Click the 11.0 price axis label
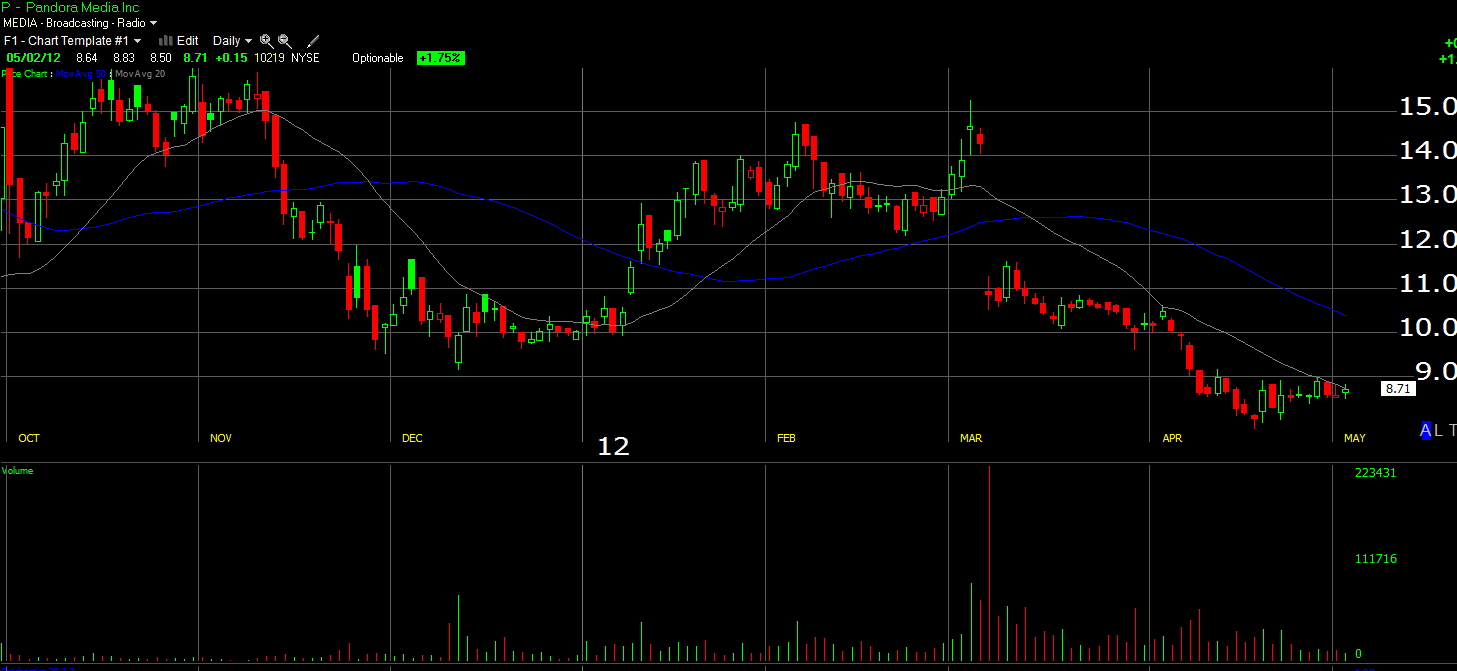The height and width of the screenshot is (671, 1457). click(1427, 284)
